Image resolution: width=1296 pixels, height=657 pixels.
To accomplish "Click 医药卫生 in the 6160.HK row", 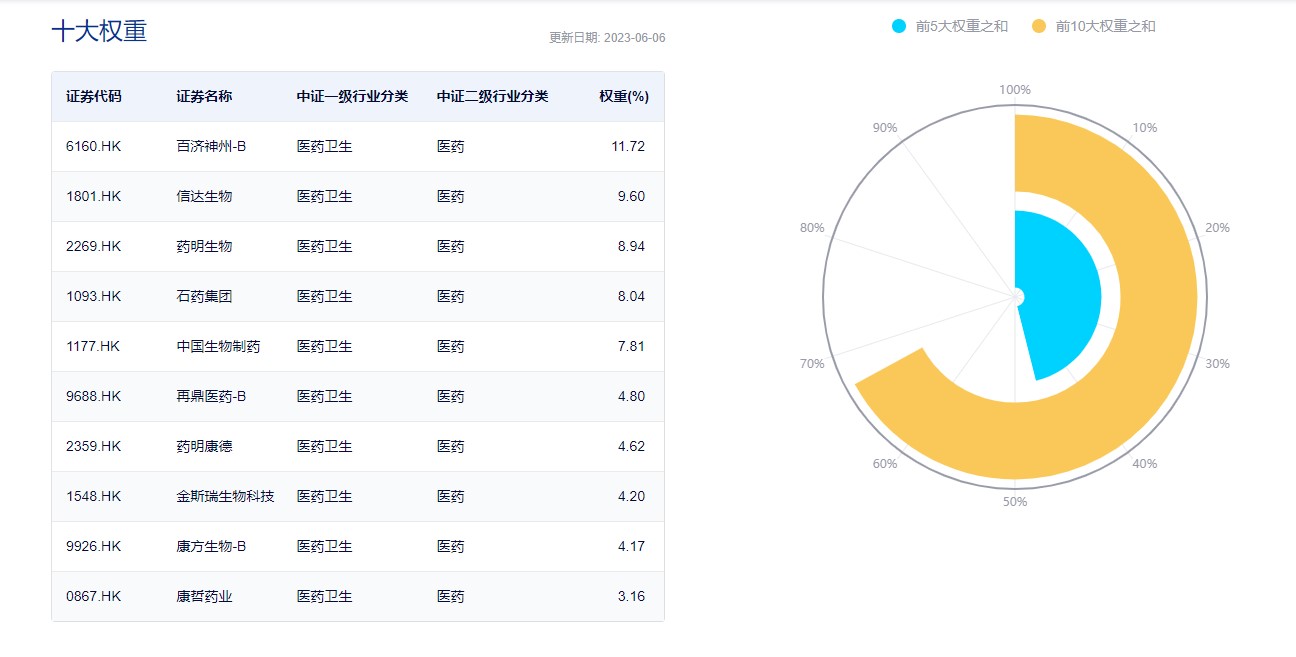I will point(324,146).
